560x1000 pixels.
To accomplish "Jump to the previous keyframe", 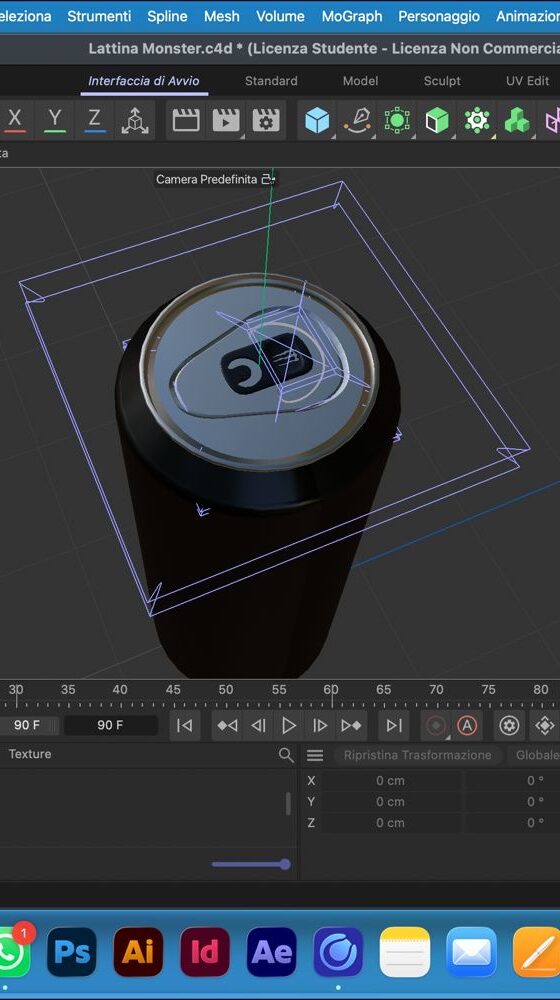I will tap(227, 725).
